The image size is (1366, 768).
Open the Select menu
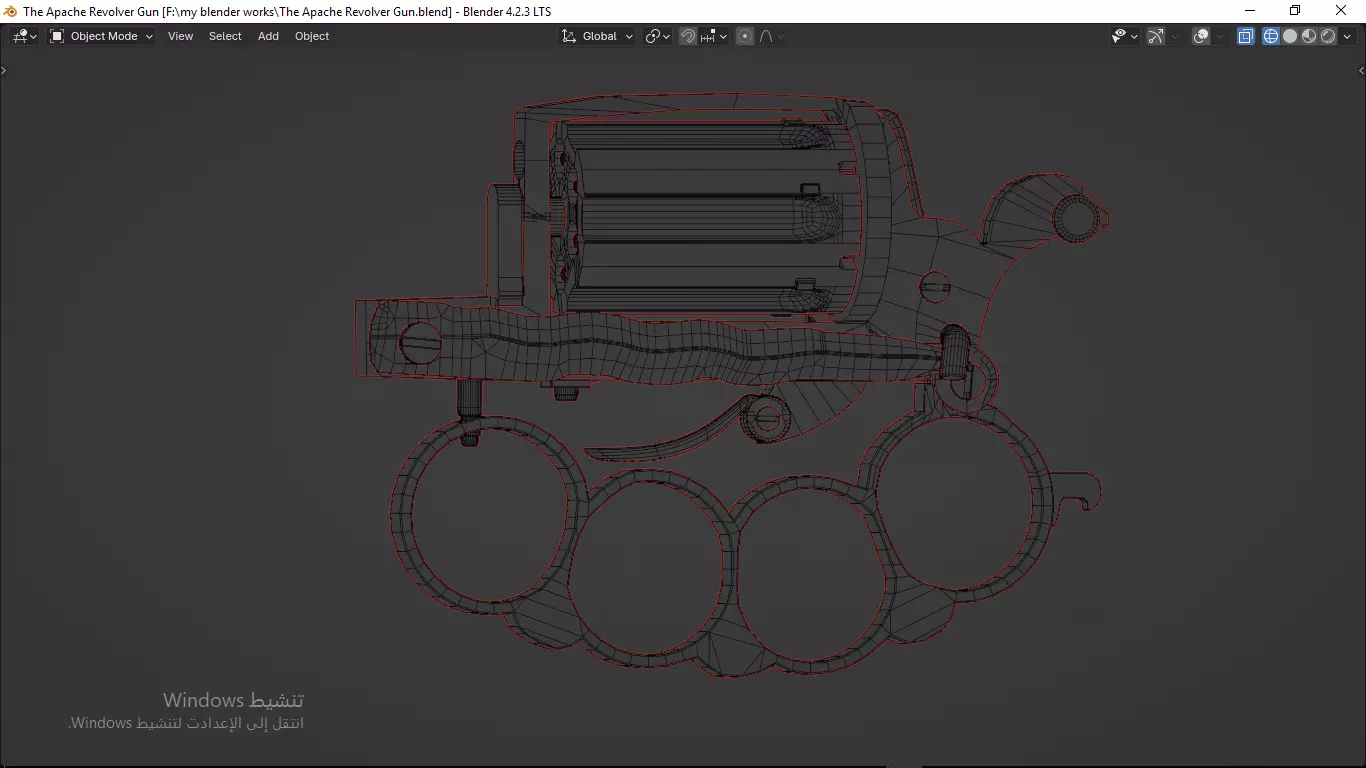[x=225, y=36]
